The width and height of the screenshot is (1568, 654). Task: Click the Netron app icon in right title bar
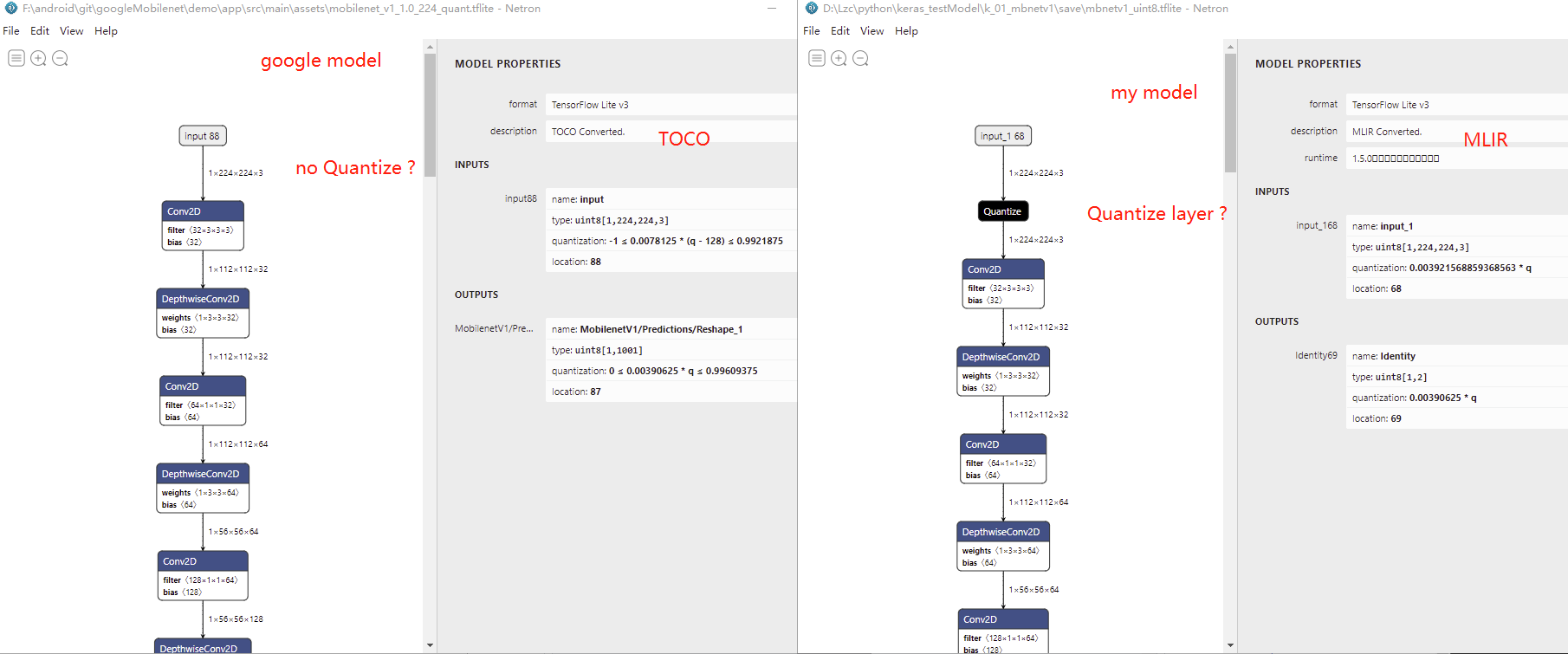click(812, 8)
